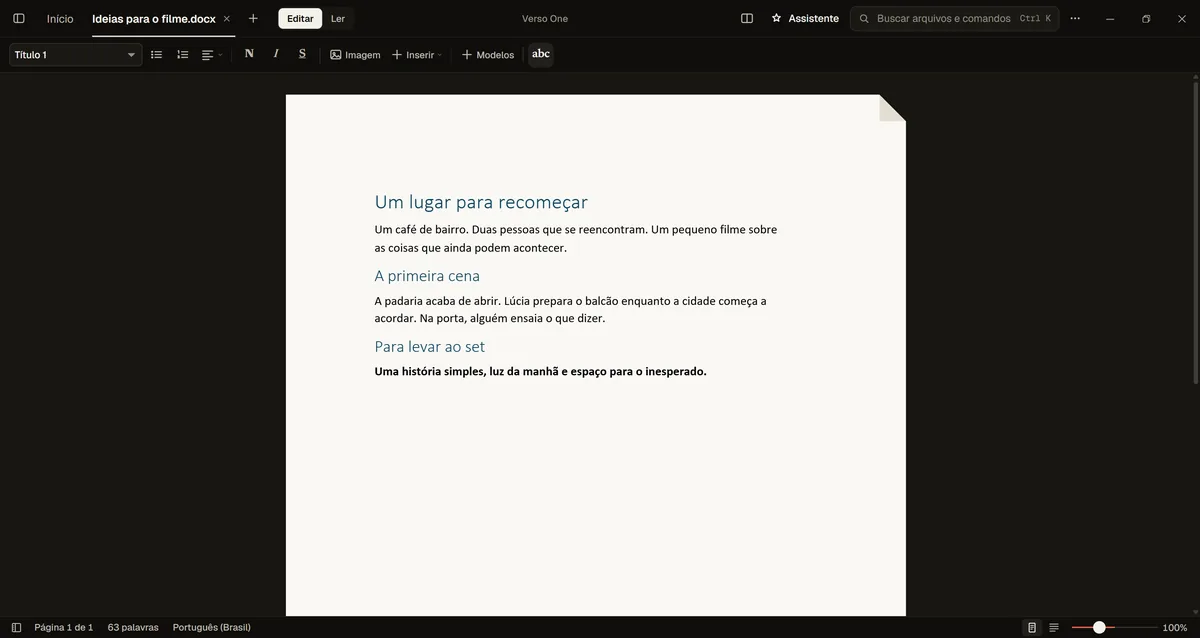This screenshot has width=1200, height=638.
Task: Close the Ideias para o filme.docx tab
Action: click(227, 18)
